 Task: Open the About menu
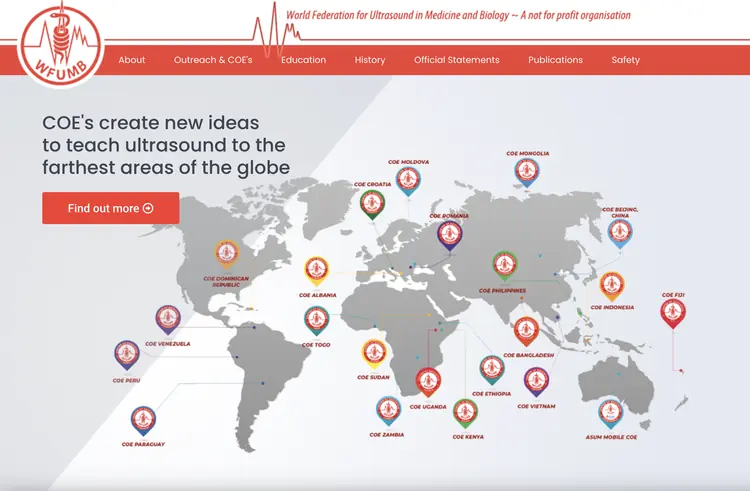(x=132, y=60)
